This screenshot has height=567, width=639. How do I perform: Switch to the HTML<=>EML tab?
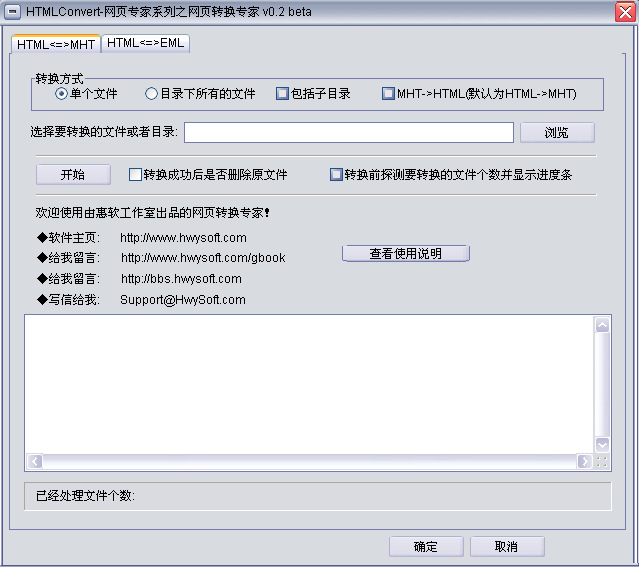(x=145, y=43)
